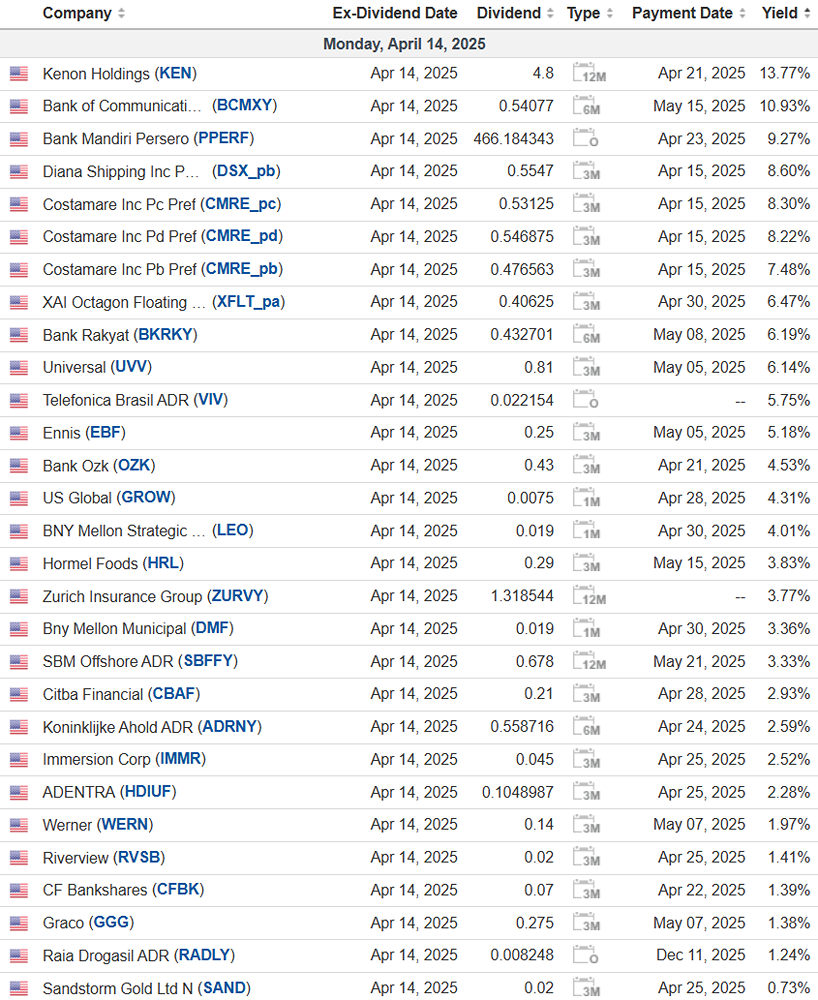Click the calendar type icon for Bank Mandiri Persero
Image resolution: width=818 pixels, height=1000 pixels.
(x=587, y=139)
